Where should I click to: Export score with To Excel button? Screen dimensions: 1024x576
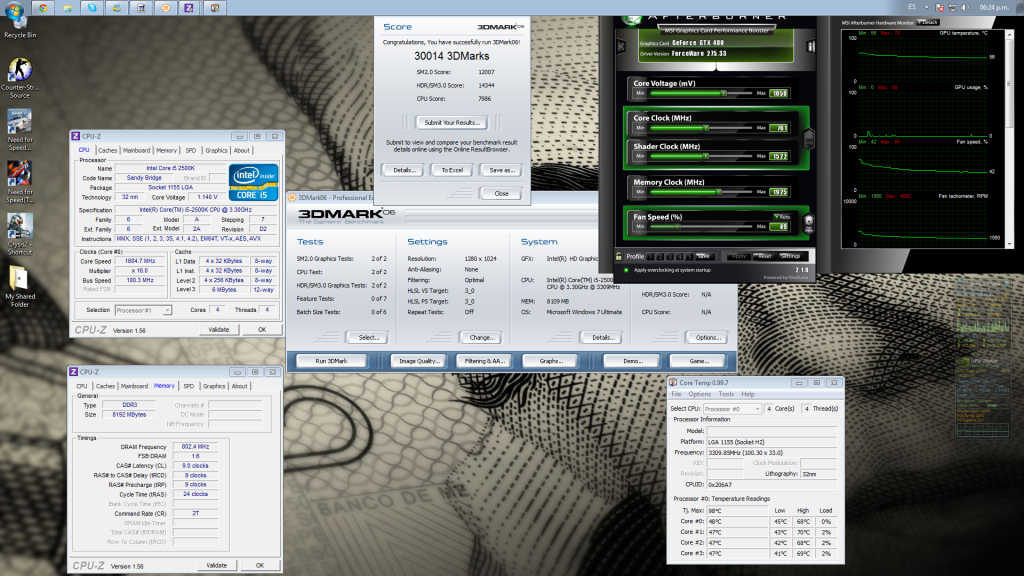coord(452,170)
